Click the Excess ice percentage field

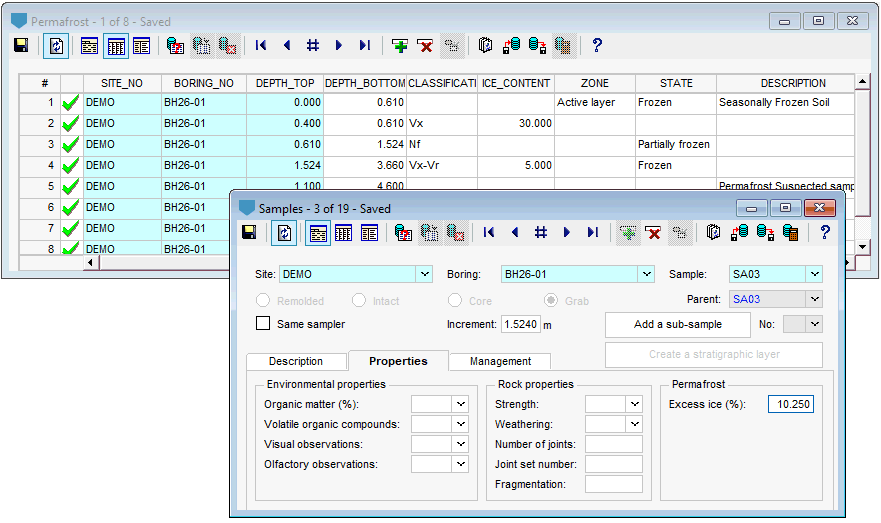pos(791,404)
